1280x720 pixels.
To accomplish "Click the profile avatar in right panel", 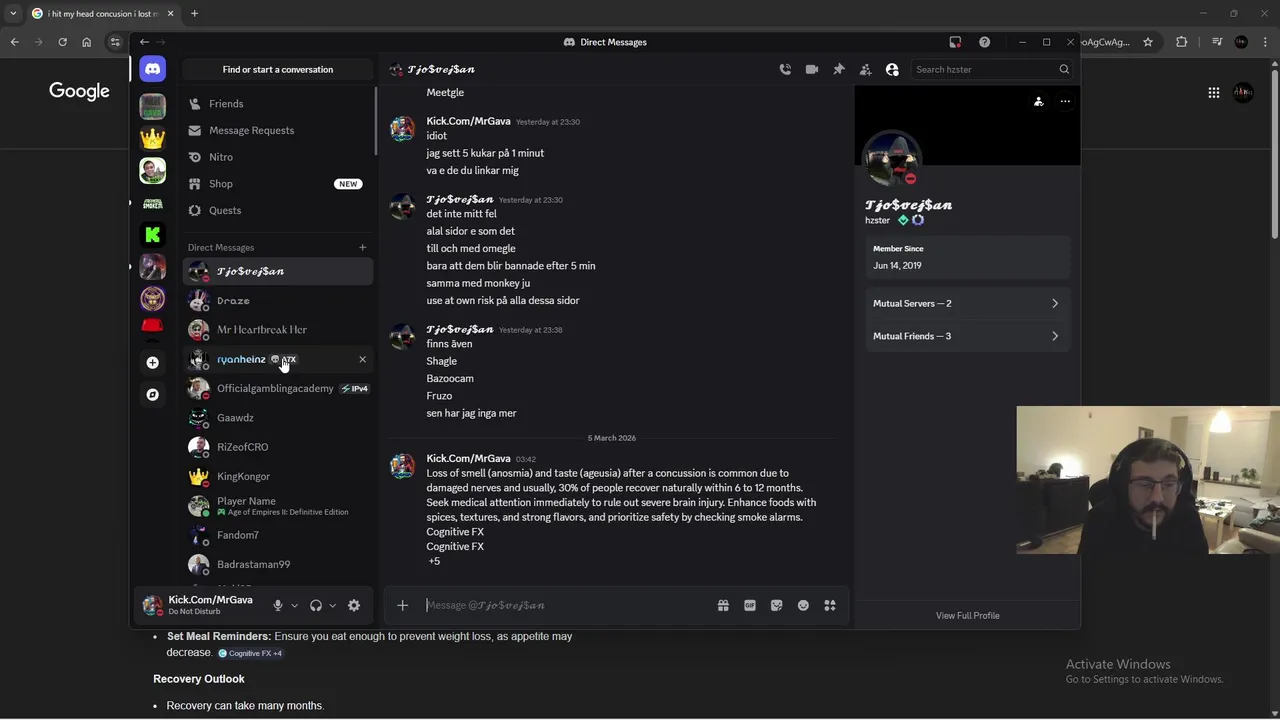I will [891, 158].
